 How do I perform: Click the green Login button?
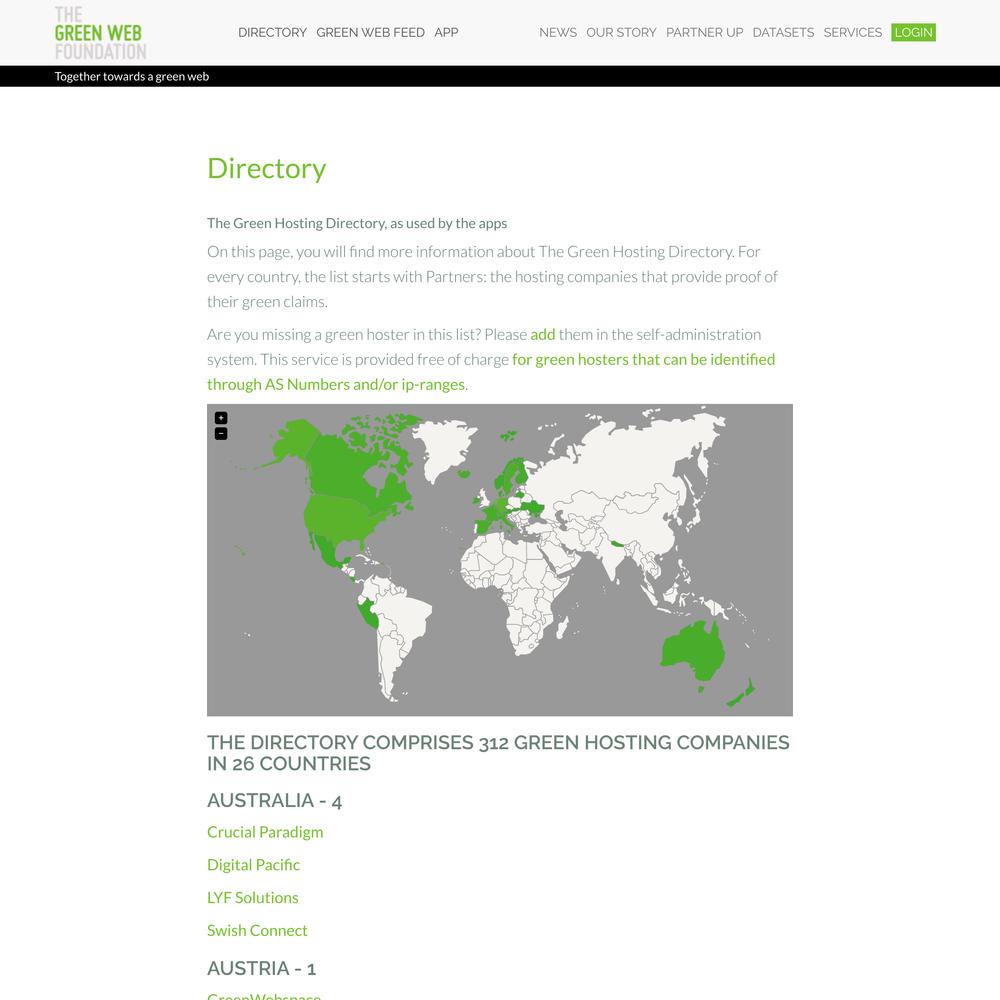[913, 33]
